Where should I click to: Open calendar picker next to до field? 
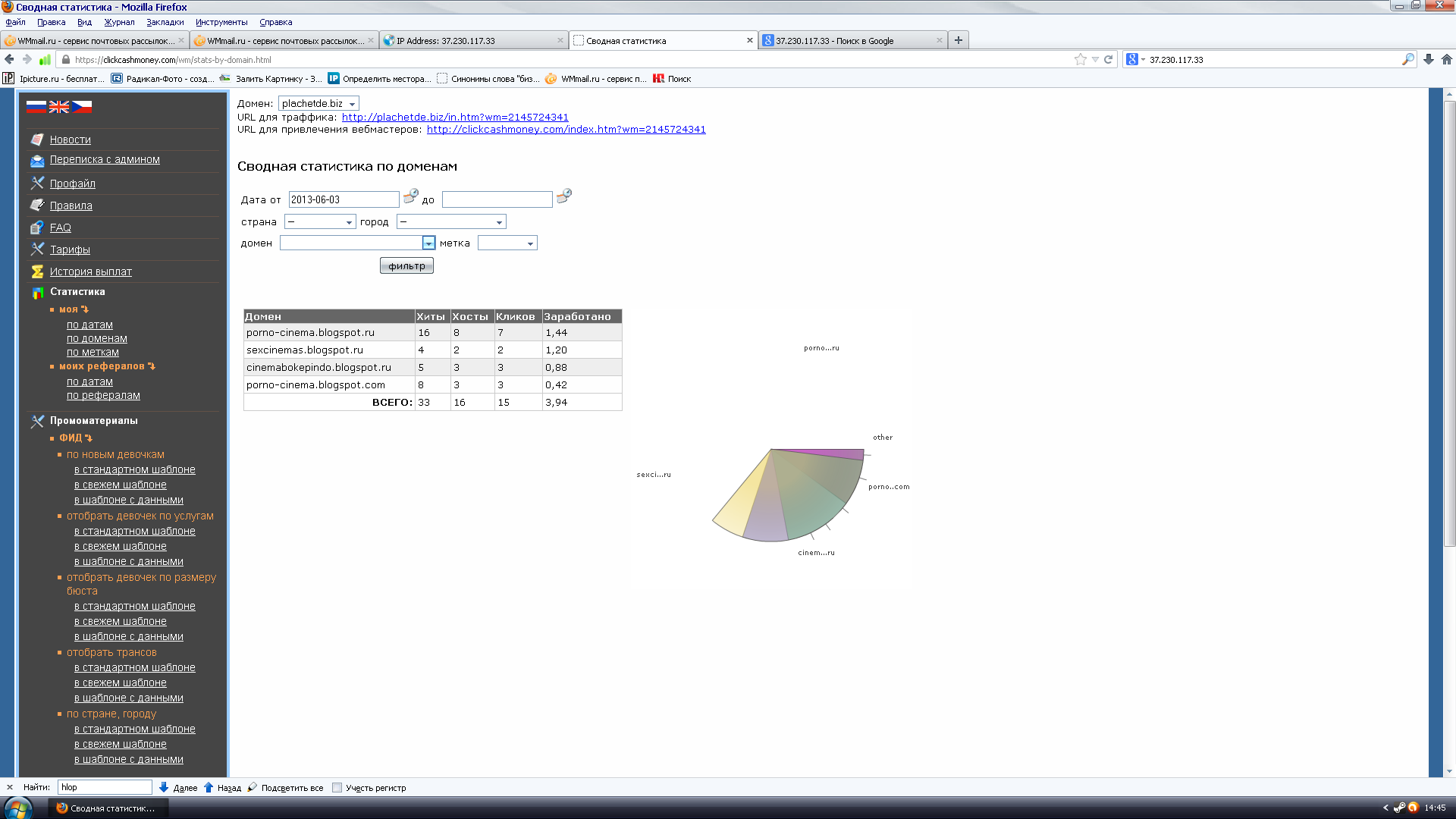coord(563,196)
